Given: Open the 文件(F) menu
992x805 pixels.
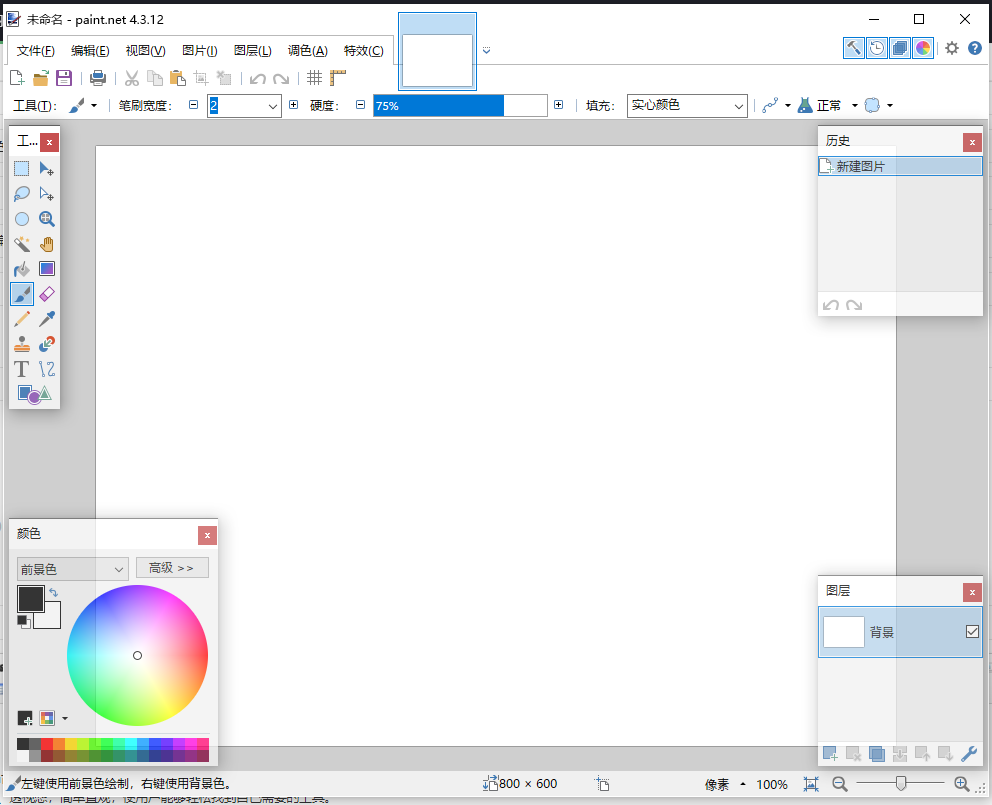Looking at the screenshot, I should [x=35, y=51].
